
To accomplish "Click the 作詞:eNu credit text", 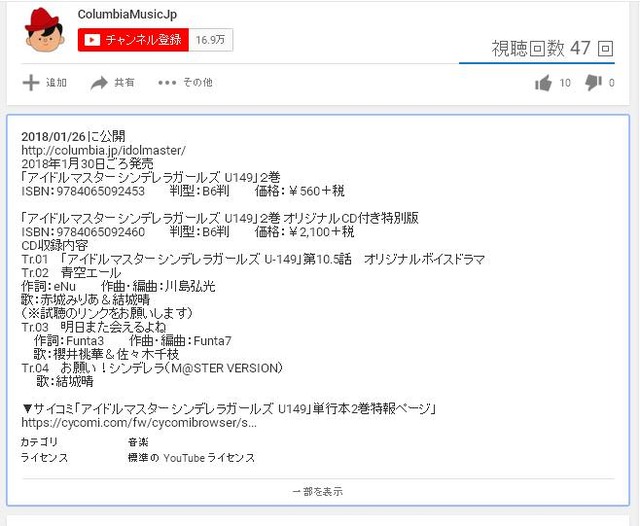I will tap(48, 286).
